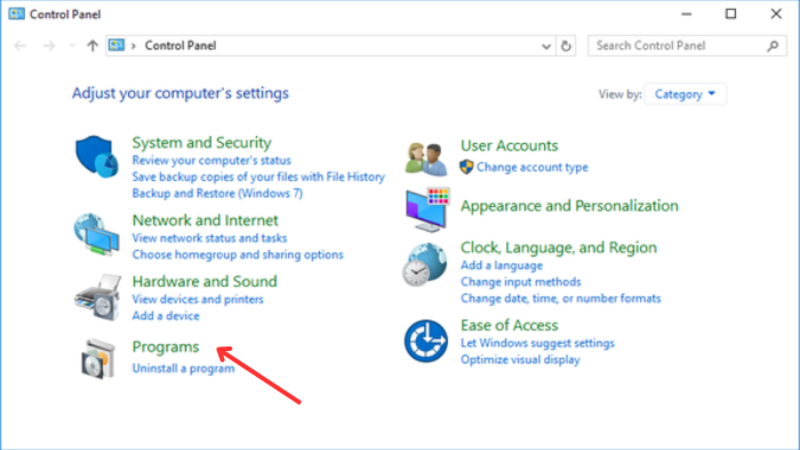Viewport: 800px width, 450px height.
Task: Open the System and Security category
Action: pos(202,142)
